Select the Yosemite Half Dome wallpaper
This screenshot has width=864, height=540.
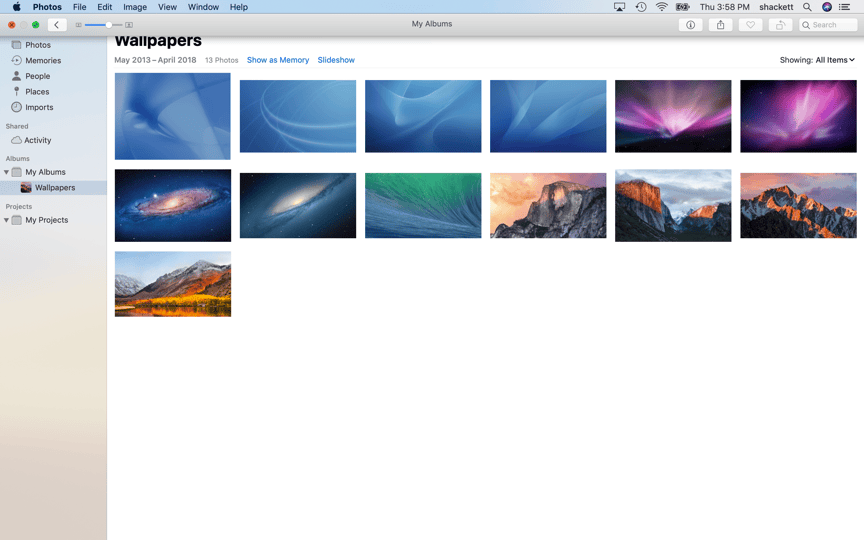(x=548, y=206)
